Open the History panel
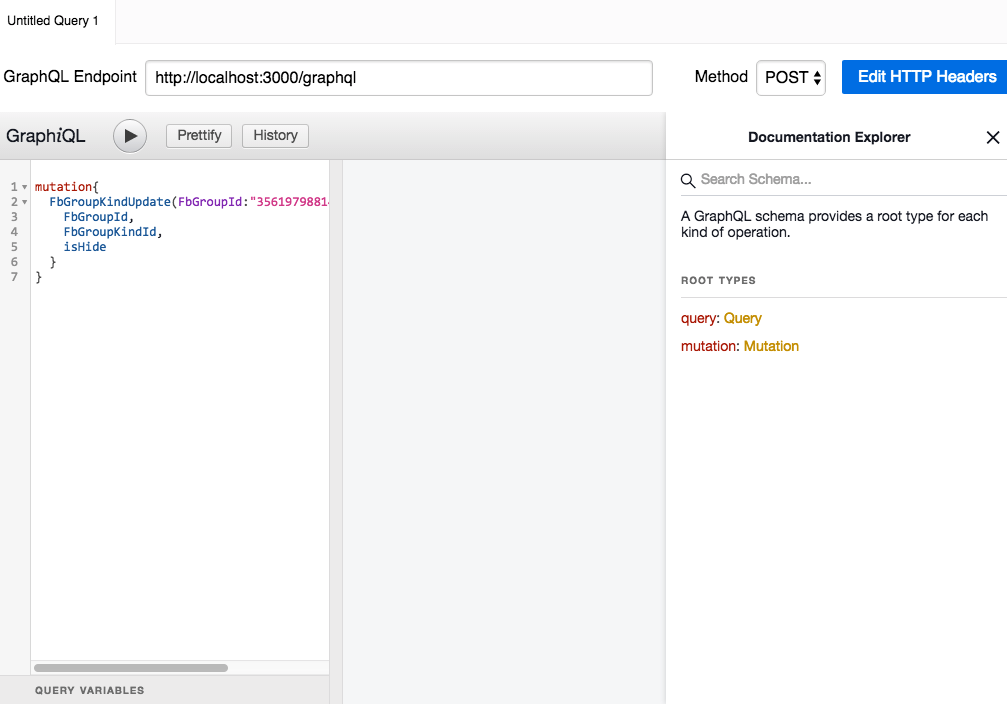Image resolution: width=1007 pixels, height=704 pixels. pyautogui.click(x=275, y=136)
